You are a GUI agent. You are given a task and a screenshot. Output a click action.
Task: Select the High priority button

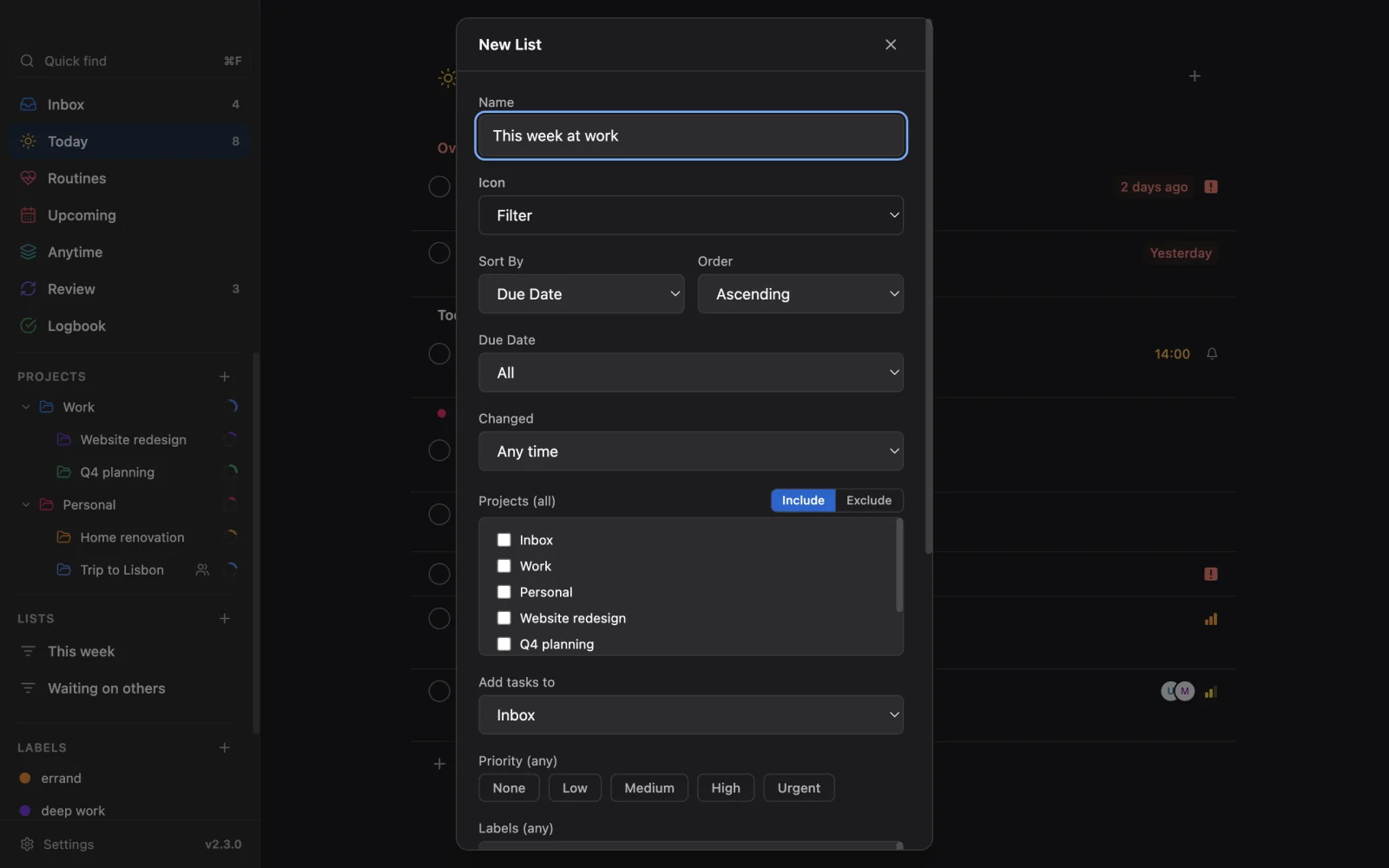tap(726, 788)
